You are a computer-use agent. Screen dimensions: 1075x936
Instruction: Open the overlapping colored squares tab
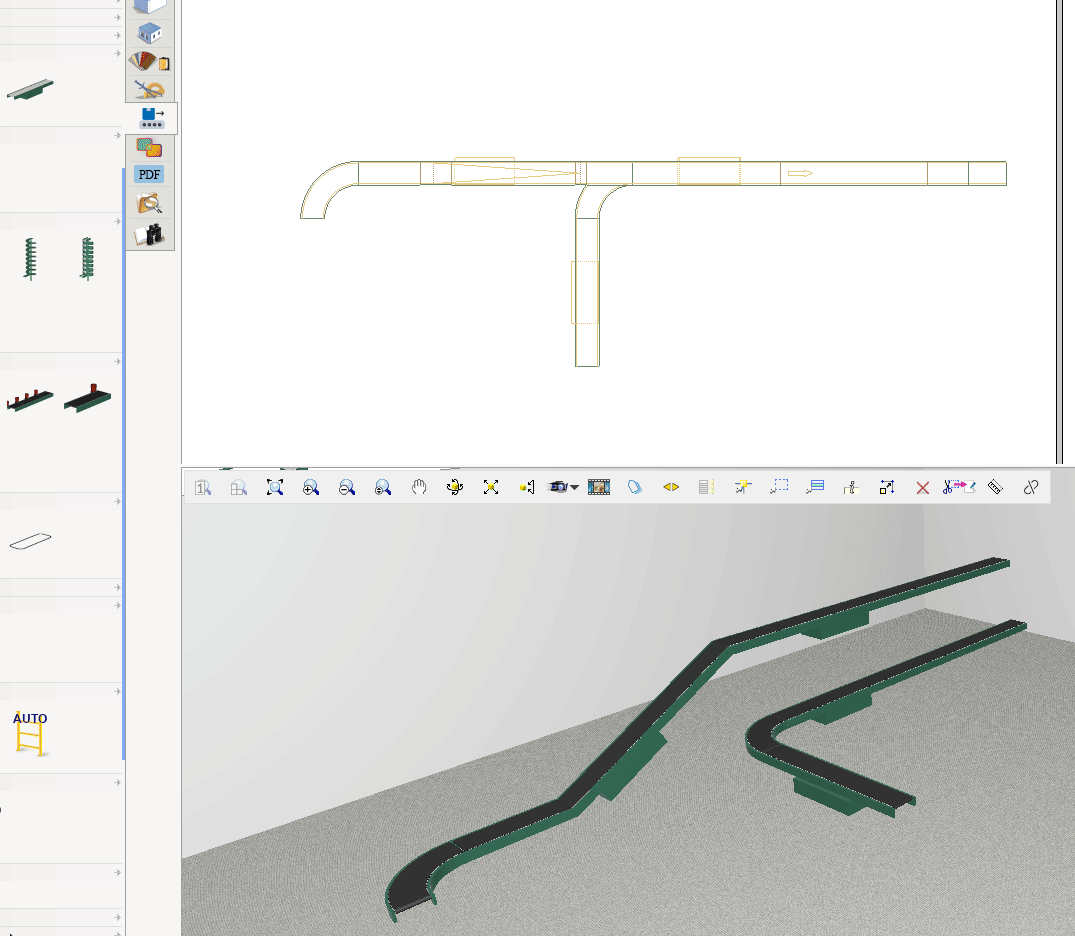point(149,147)
